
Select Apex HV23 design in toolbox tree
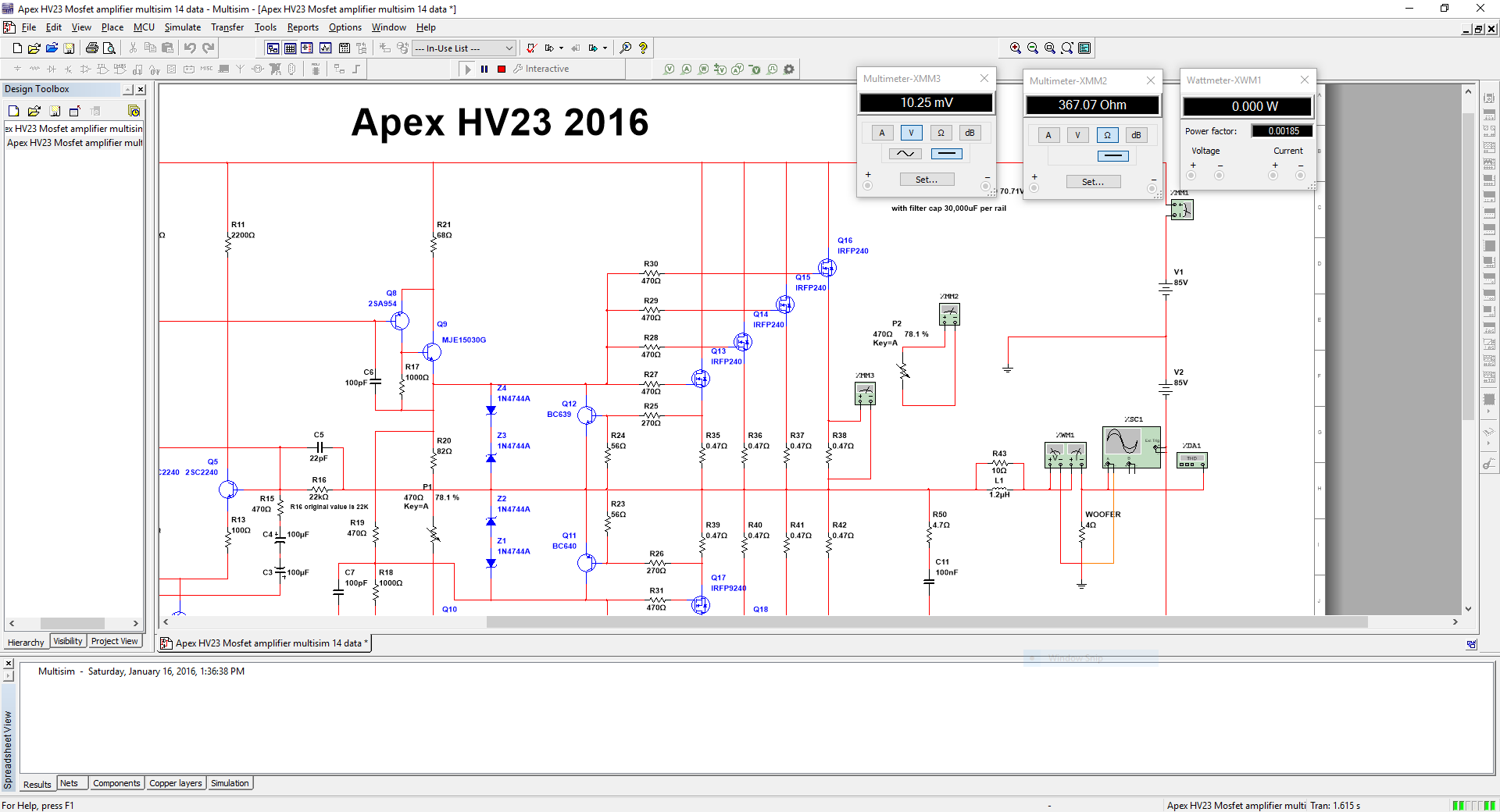coord(74,144)
